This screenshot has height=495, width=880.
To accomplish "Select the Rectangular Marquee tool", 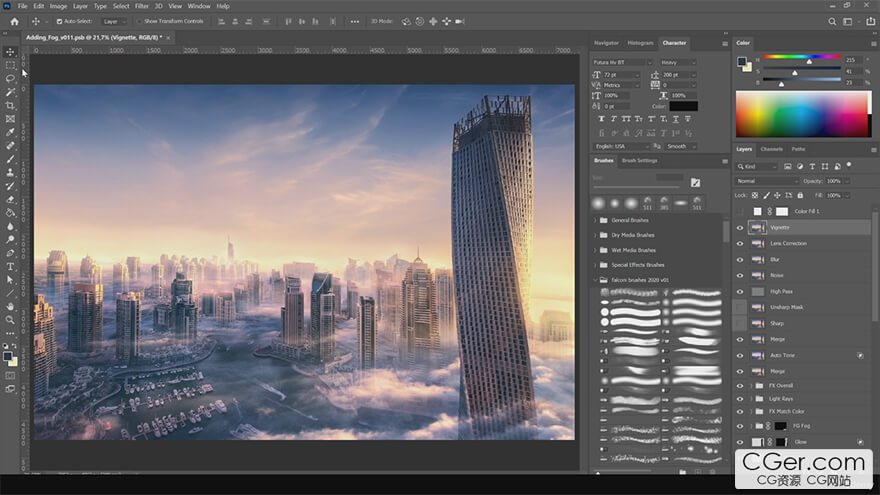I will tap(10, 65).
